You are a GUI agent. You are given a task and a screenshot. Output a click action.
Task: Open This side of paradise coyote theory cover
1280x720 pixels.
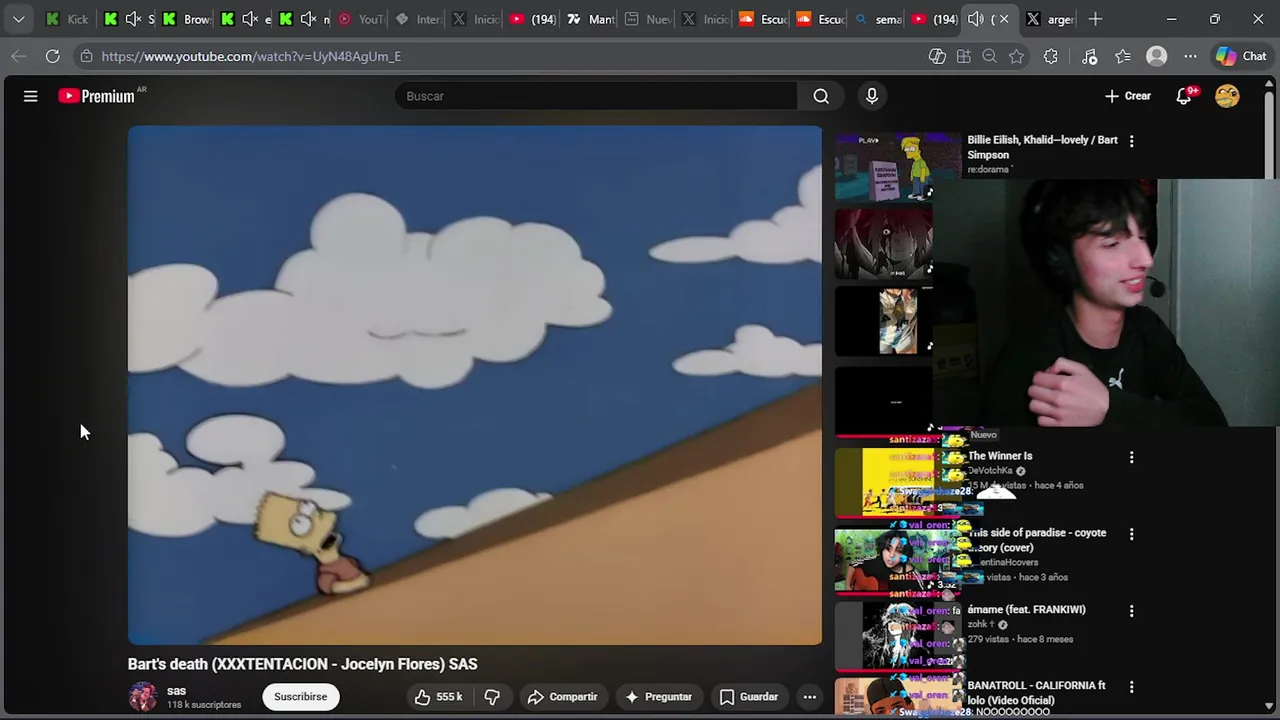(1037, 540)
